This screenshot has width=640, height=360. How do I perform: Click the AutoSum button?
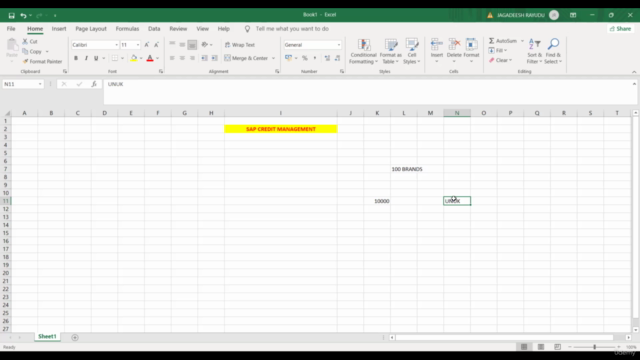coord(503,41)
